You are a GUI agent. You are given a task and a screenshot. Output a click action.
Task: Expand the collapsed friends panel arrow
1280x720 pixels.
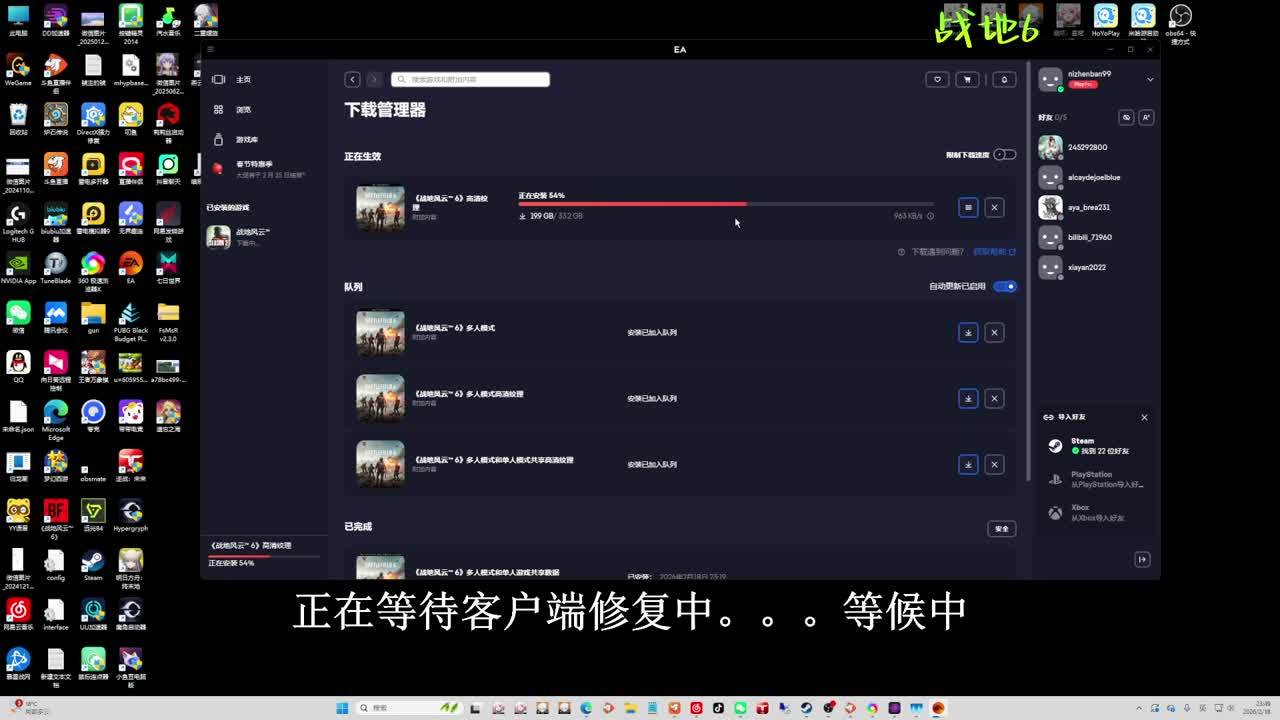click(x=1142, y=560)
